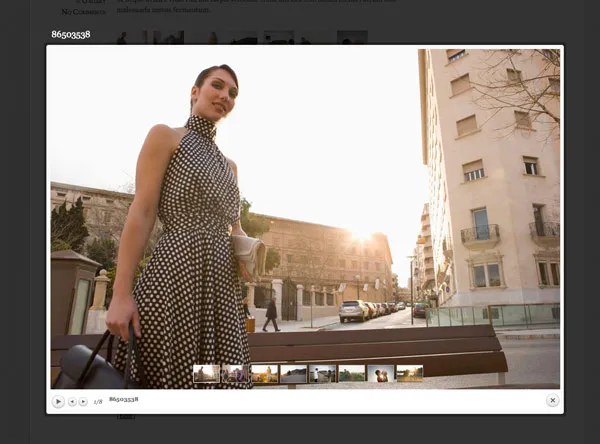Close the lightbox with the X icon
The height and width of the screenshot is (444, 600).
pyautogui.click(x=552, y=400)
